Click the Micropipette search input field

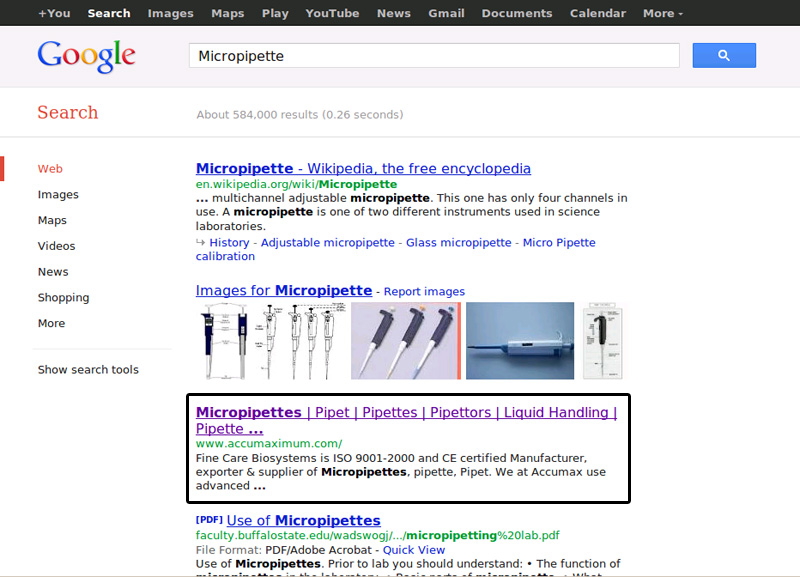point(434,56)
